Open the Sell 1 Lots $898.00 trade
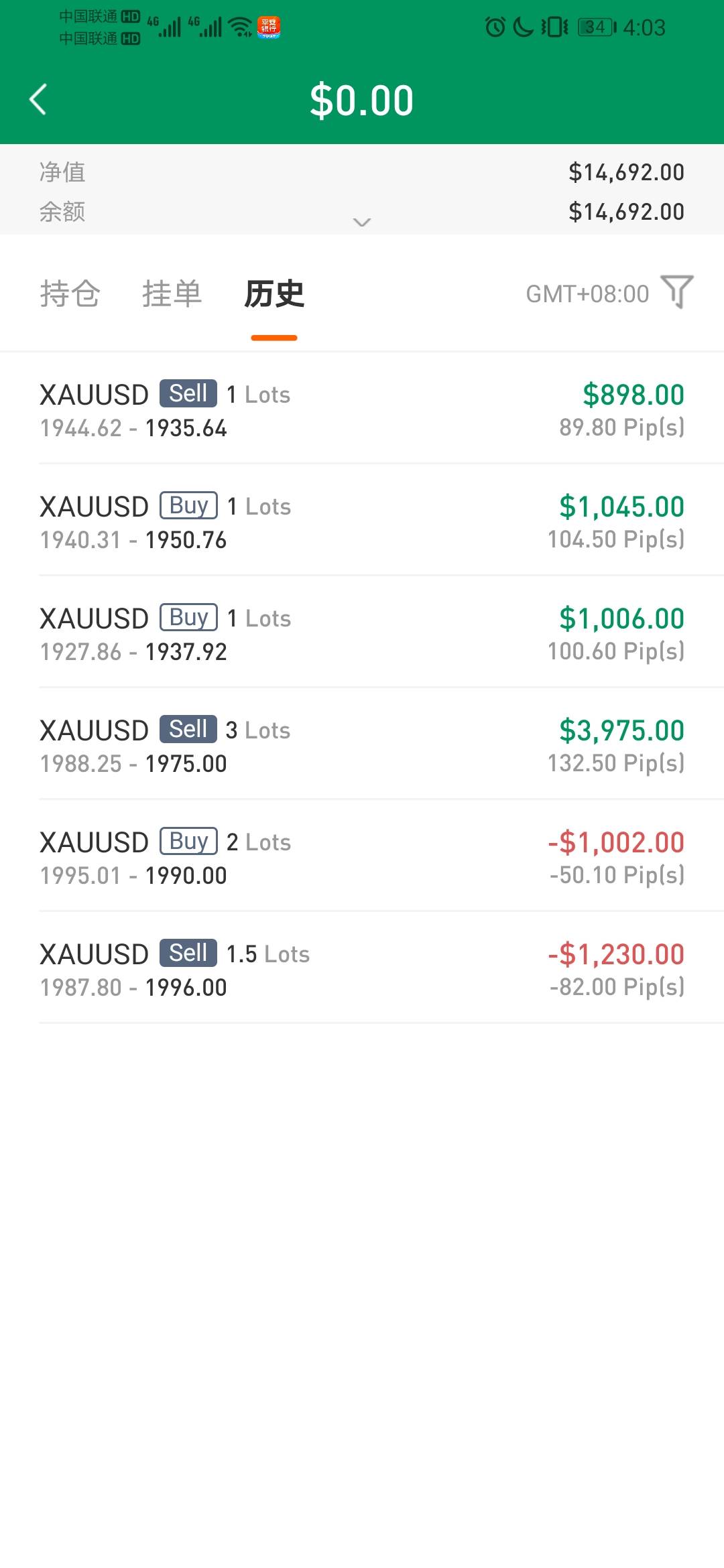Image resolution: width=724 pixels, height=1568 pixels. [362, 409]
